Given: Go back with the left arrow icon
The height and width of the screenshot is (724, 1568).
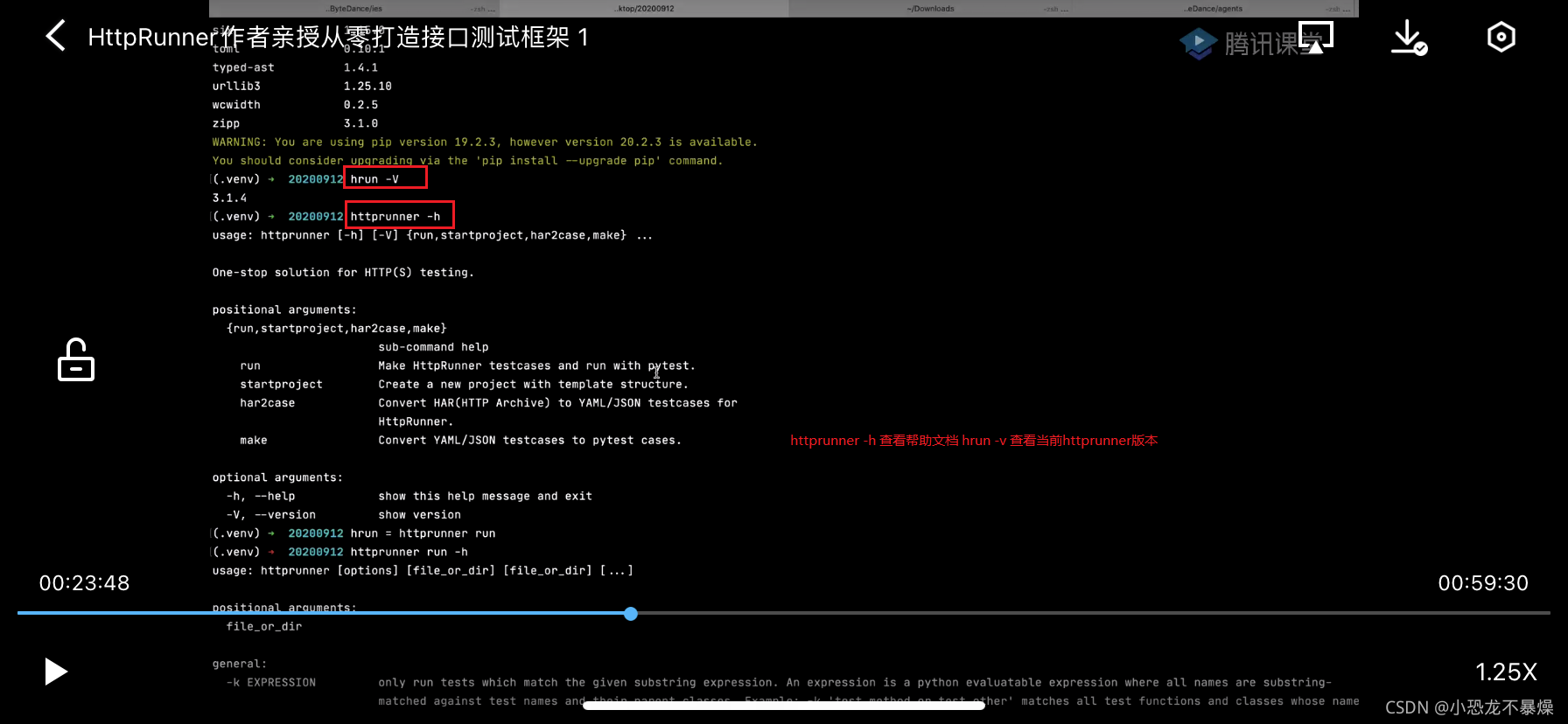Looking at the screenshot, I should click(x=56, y=37).
